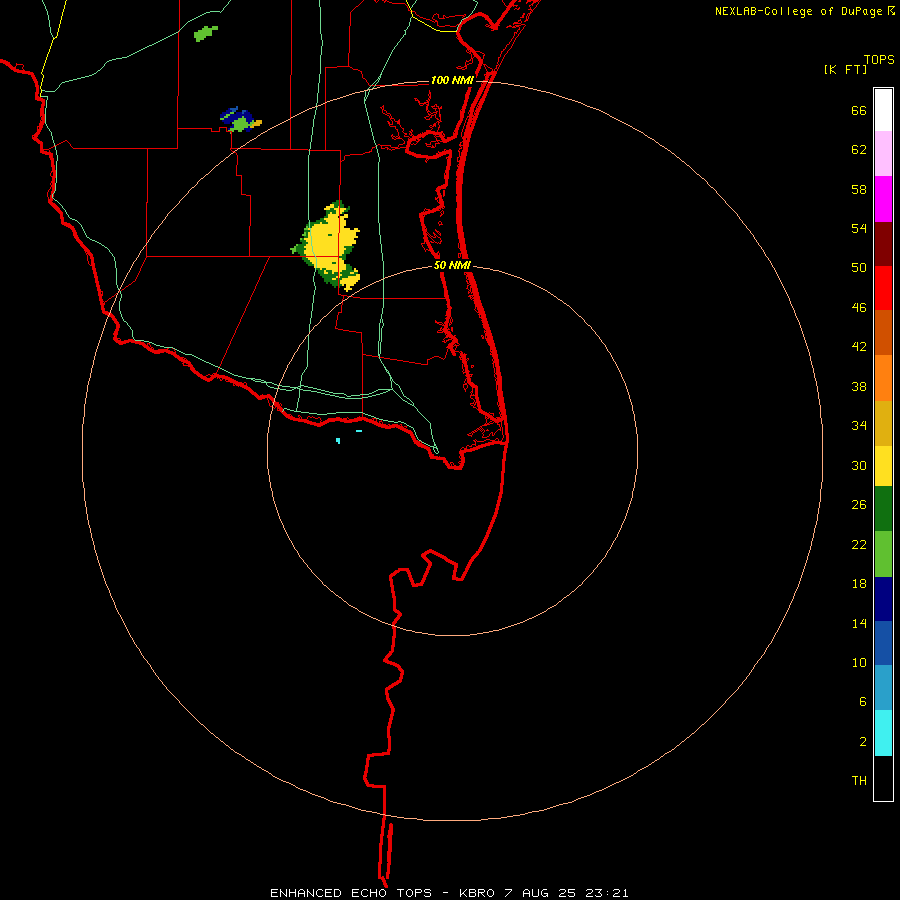Screen dimensions: 900x900
Task: Click the 38 legend value
Action: 859,387
